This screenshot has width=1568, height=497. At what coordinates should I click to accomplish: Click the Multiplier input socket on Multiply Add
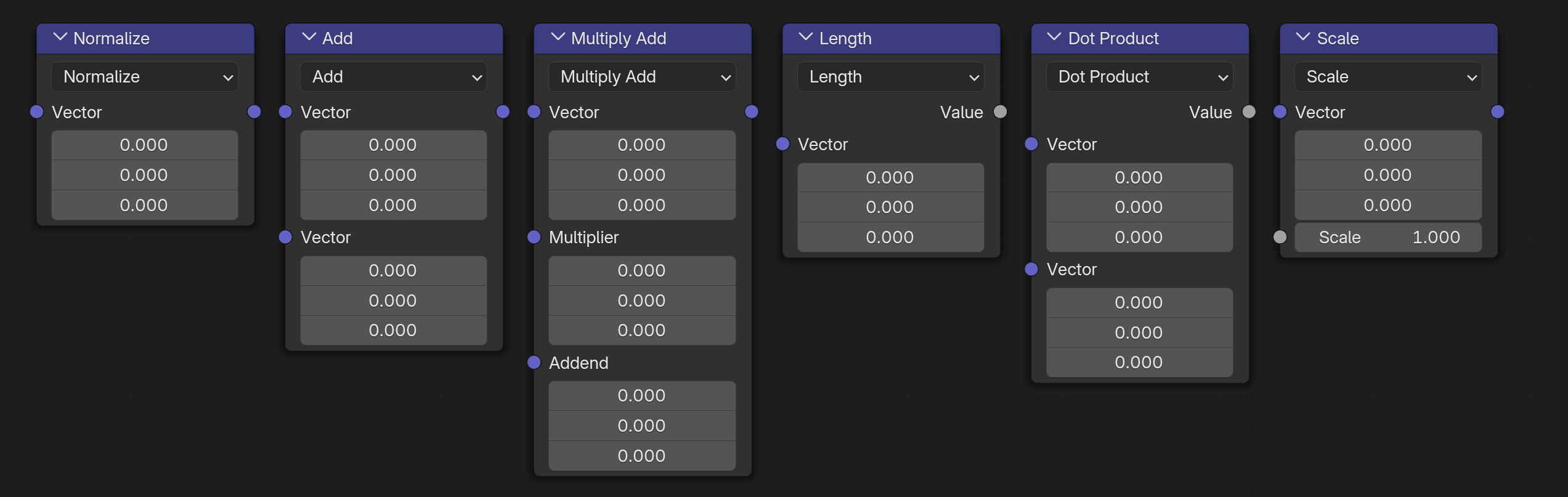[x=534, y=237]
